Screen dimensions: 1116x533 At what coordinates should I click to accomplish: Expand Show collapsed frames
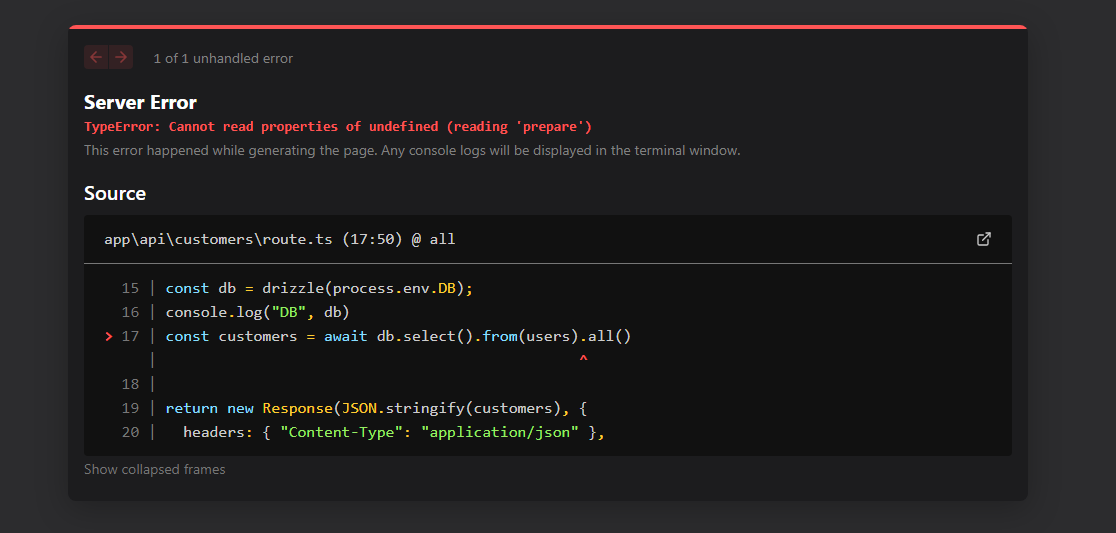(x=154, y=470)
